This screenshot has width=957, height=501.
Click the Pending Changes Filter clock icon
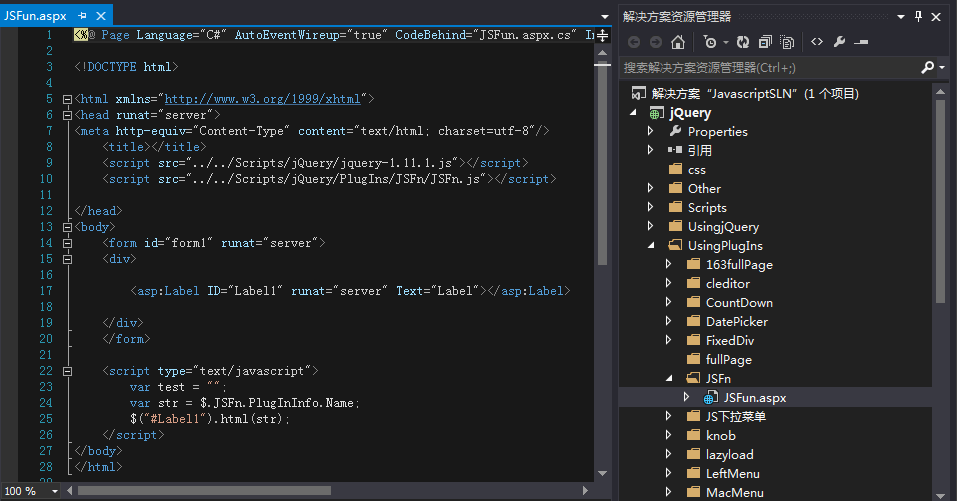click(x=709, y=42)
